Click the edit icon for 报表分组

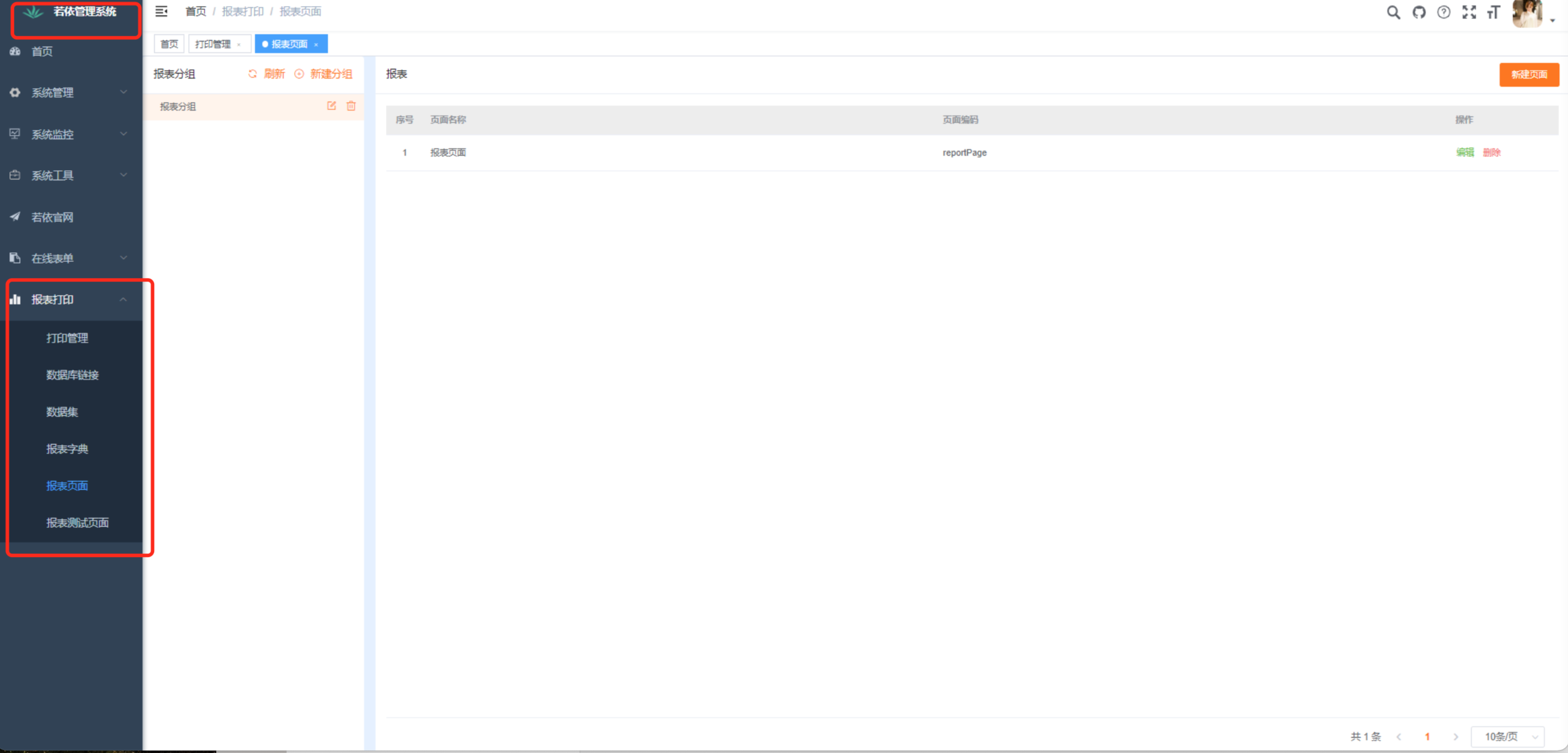click(x=331, y=106)
